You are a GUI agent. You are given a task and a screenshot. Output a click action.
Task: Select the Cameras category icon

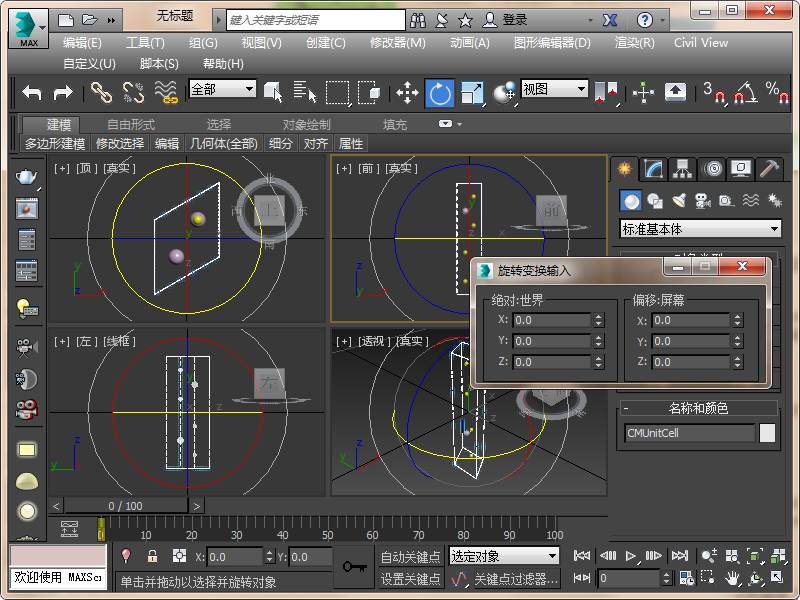tap(702, 201)
